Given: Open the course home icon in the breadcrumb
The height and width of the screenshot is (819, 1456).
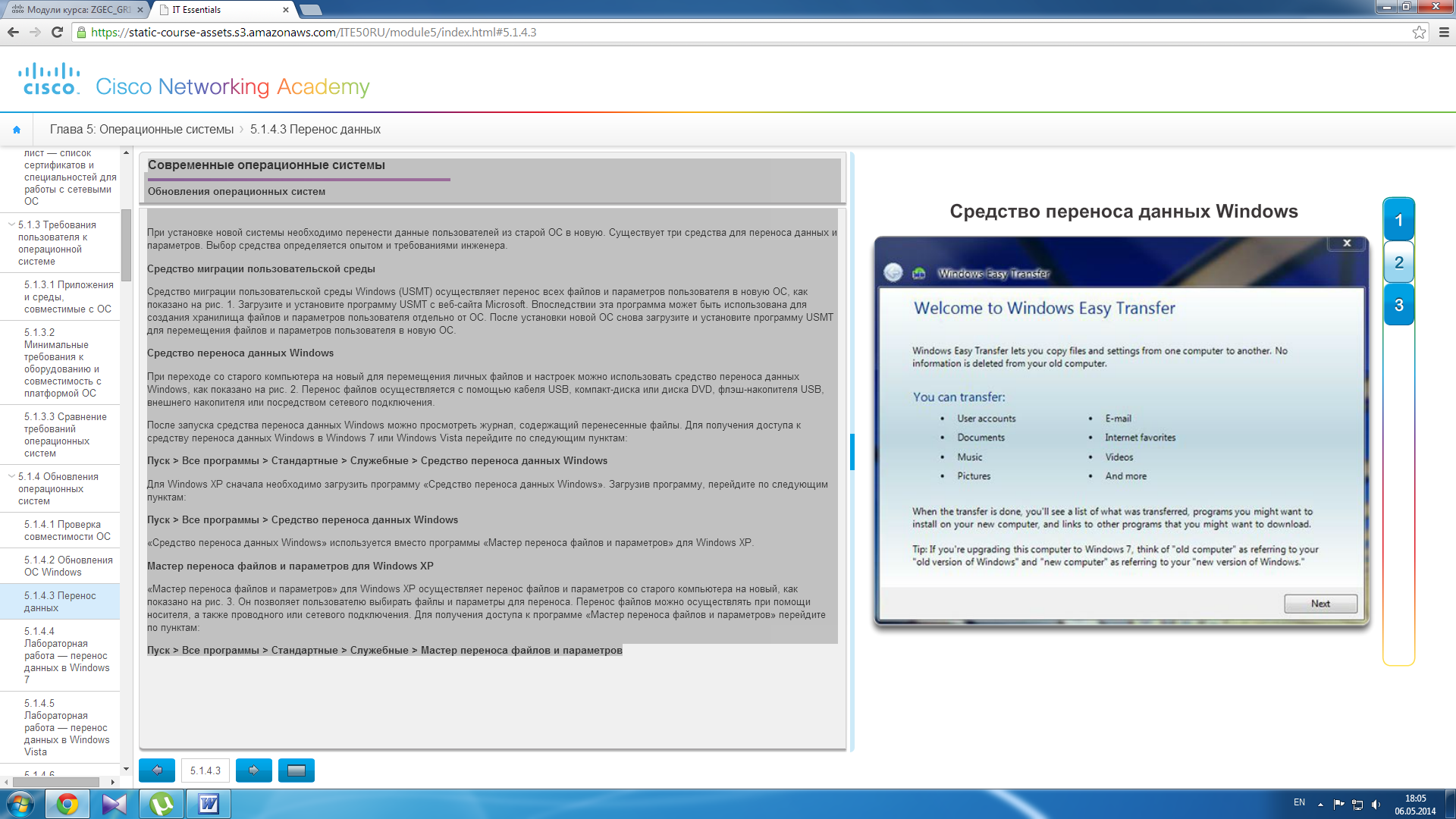Looking at the screenshot, I should (x=17, y=130).
